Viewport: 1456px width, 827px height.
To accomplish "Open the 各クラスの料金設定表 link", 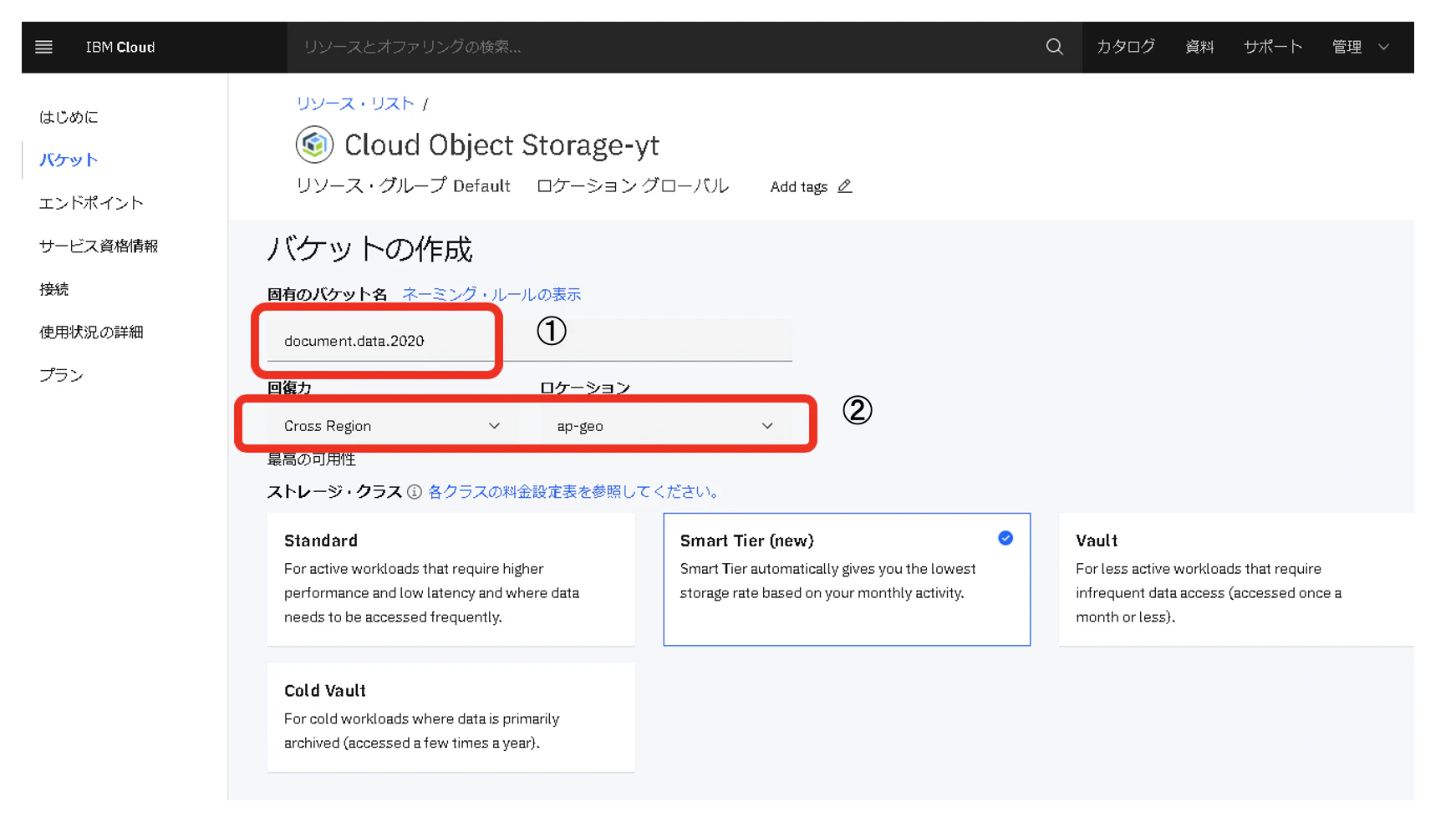I will pyautogui.click(x=573, y=492).
